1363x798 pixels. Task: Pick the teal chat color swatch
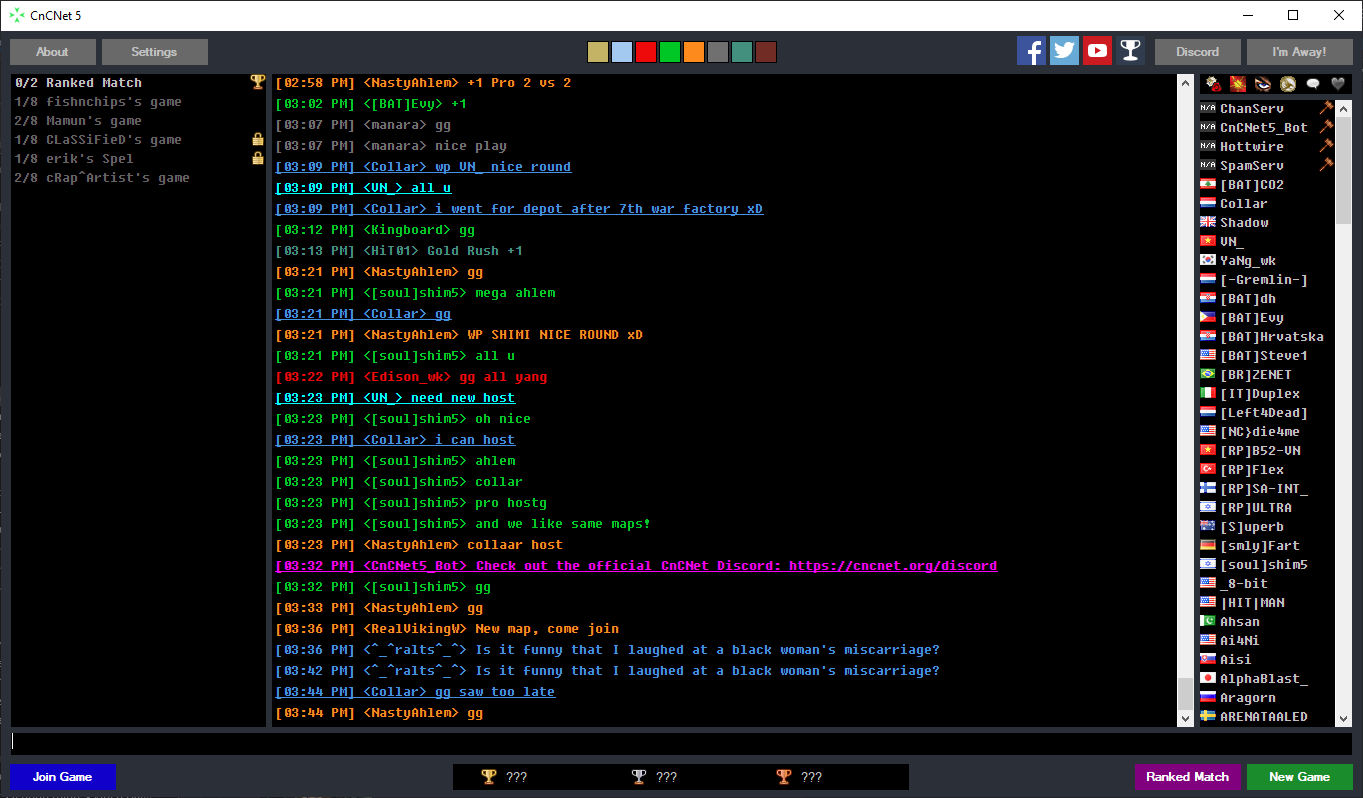[x=741, y=52]
